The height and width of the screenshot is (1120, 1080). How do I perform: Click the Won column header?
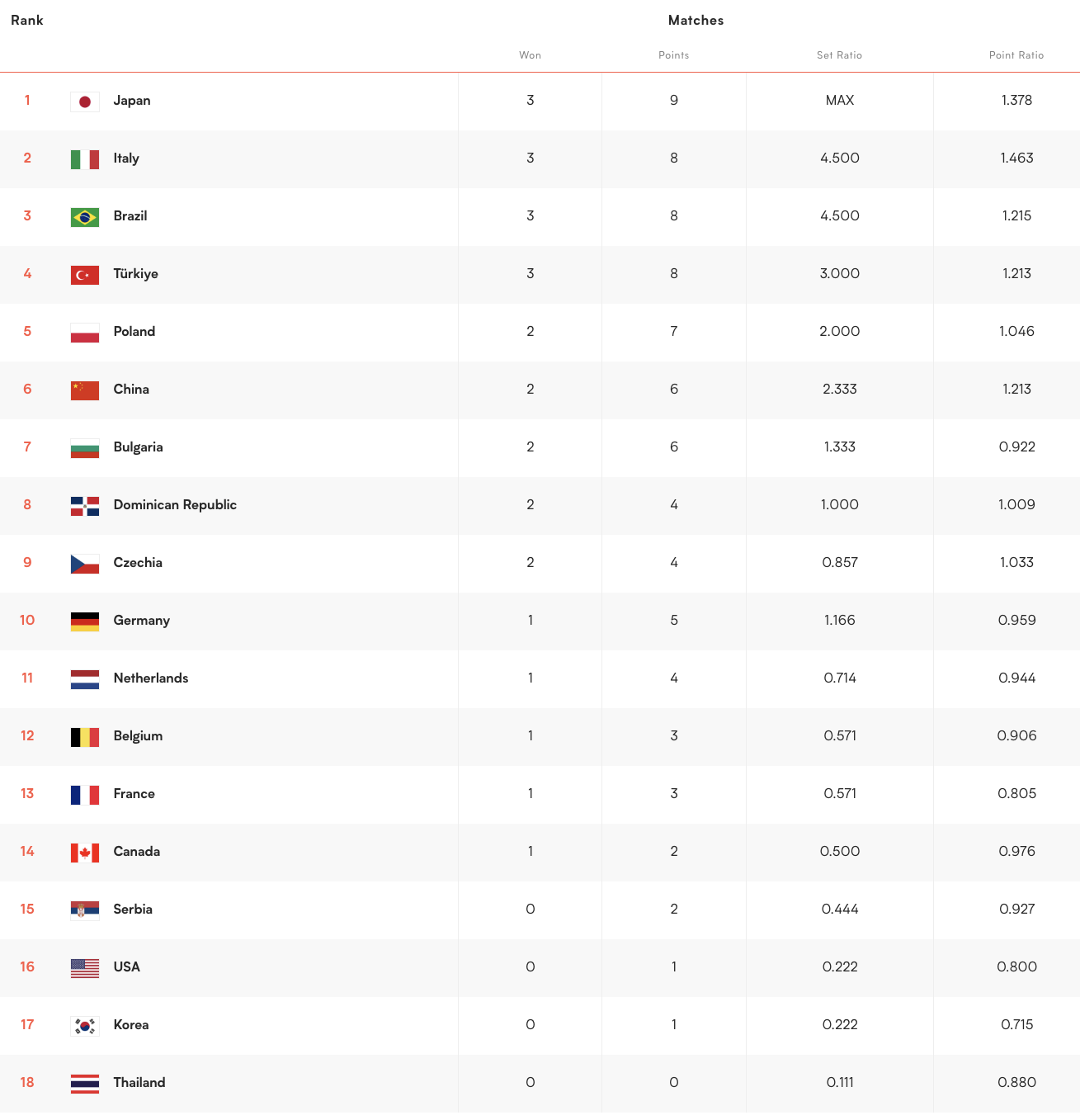(x=531, y=55)
